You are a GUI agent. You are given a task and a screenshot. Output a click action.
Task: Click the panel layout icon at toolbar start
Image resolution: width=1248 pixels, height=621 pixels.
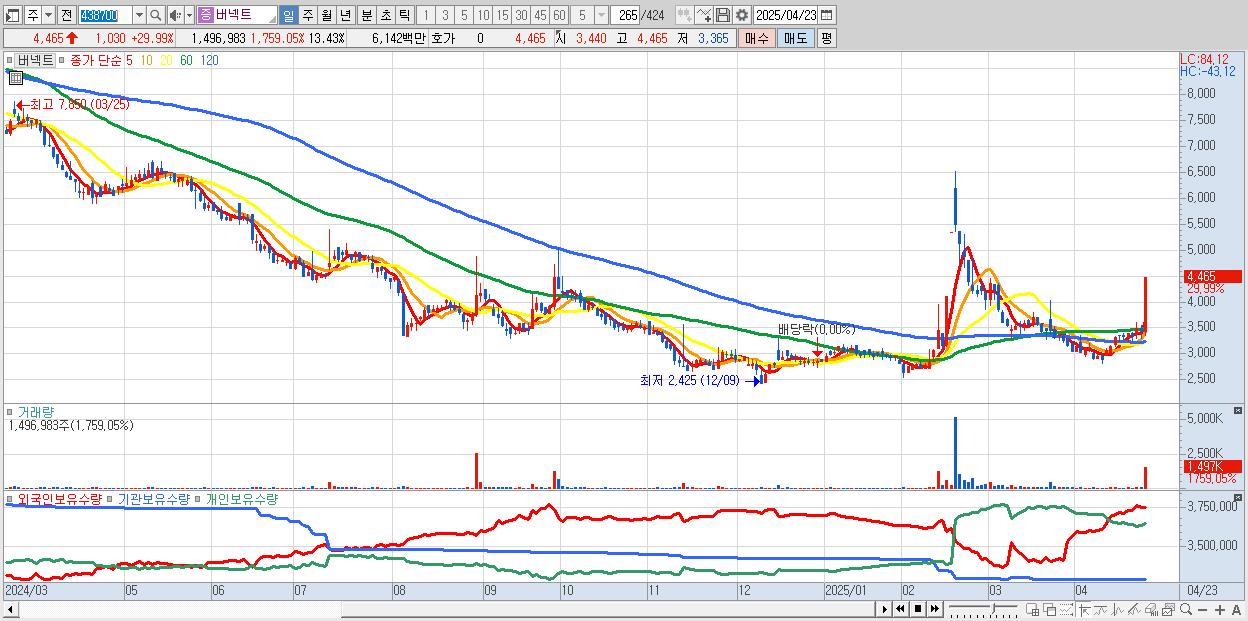(12, 15)
